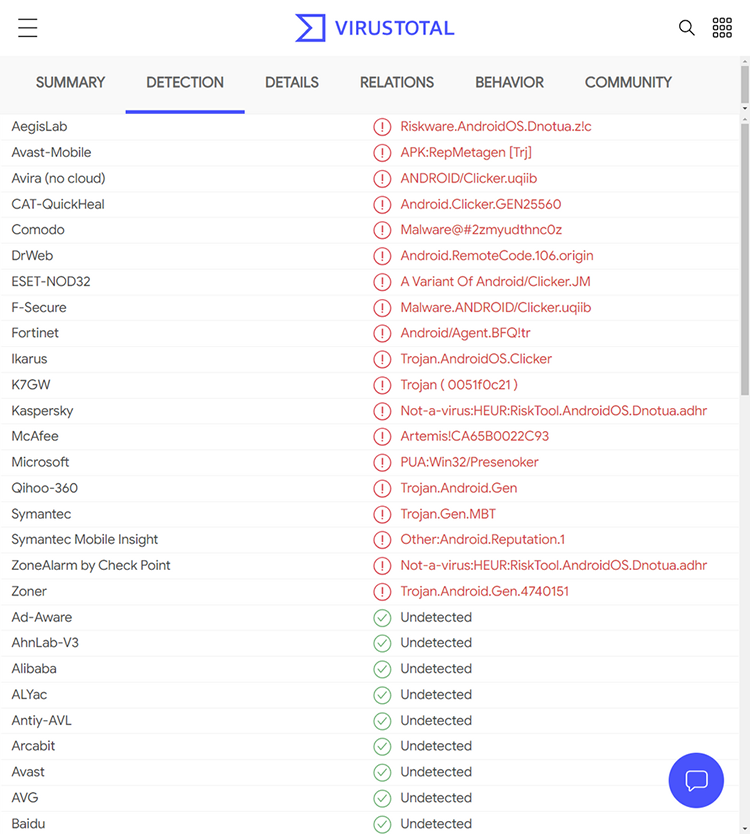Switch to the Details tab
Image resolution: width=750 pixels, height=834 pixels.
point(291,82)
